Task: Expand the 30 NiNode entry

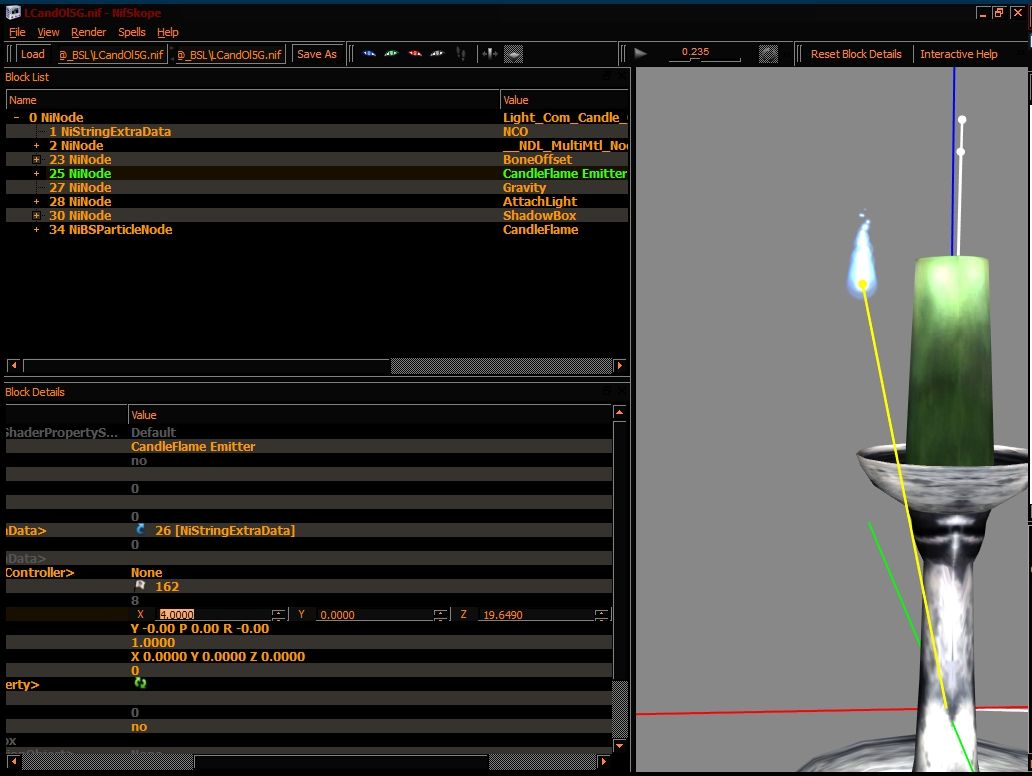Action: tap(36, 215)
